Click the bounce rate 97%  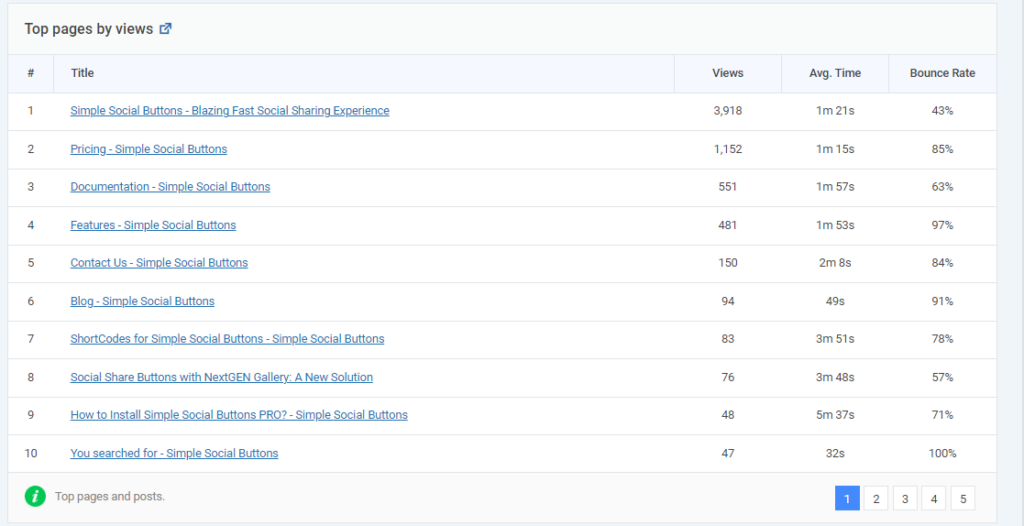pyautogui.click(x=942, y=225)
